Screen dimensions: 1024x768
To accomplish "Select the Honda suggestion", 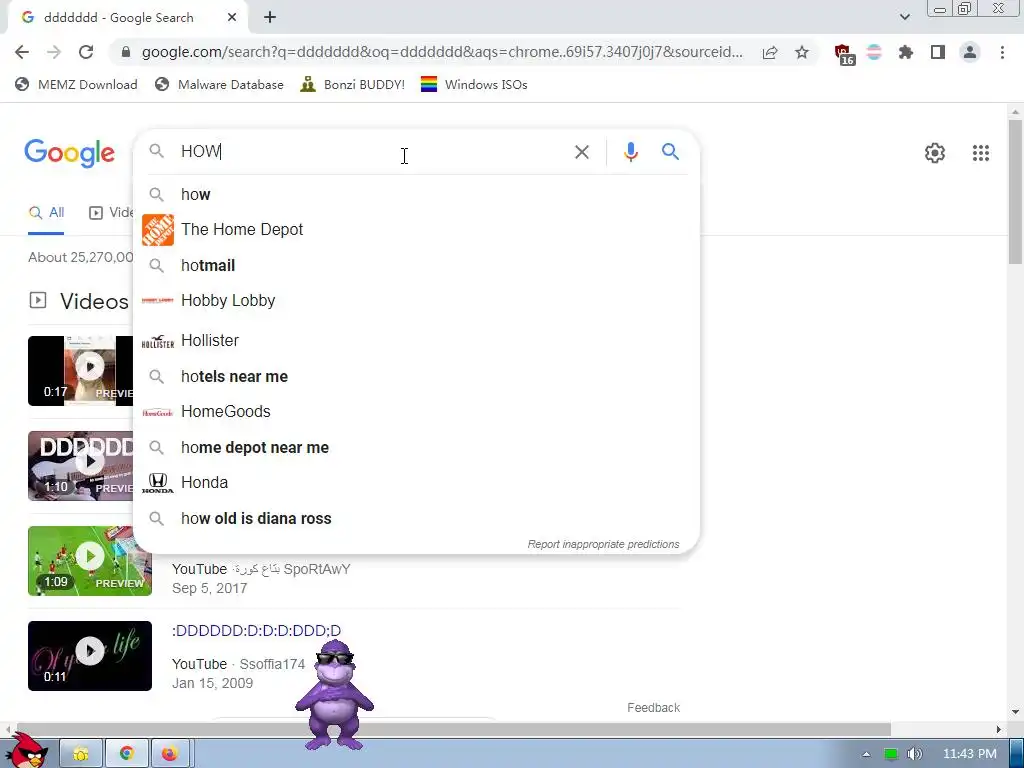I will tap(416, 483).
